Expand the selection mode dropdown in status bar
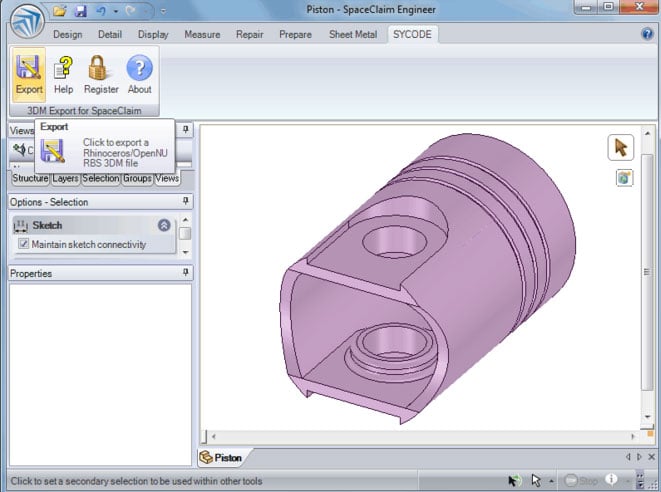Image resolution: width=661 pixels, height=492 pixels. coord(552,481)
